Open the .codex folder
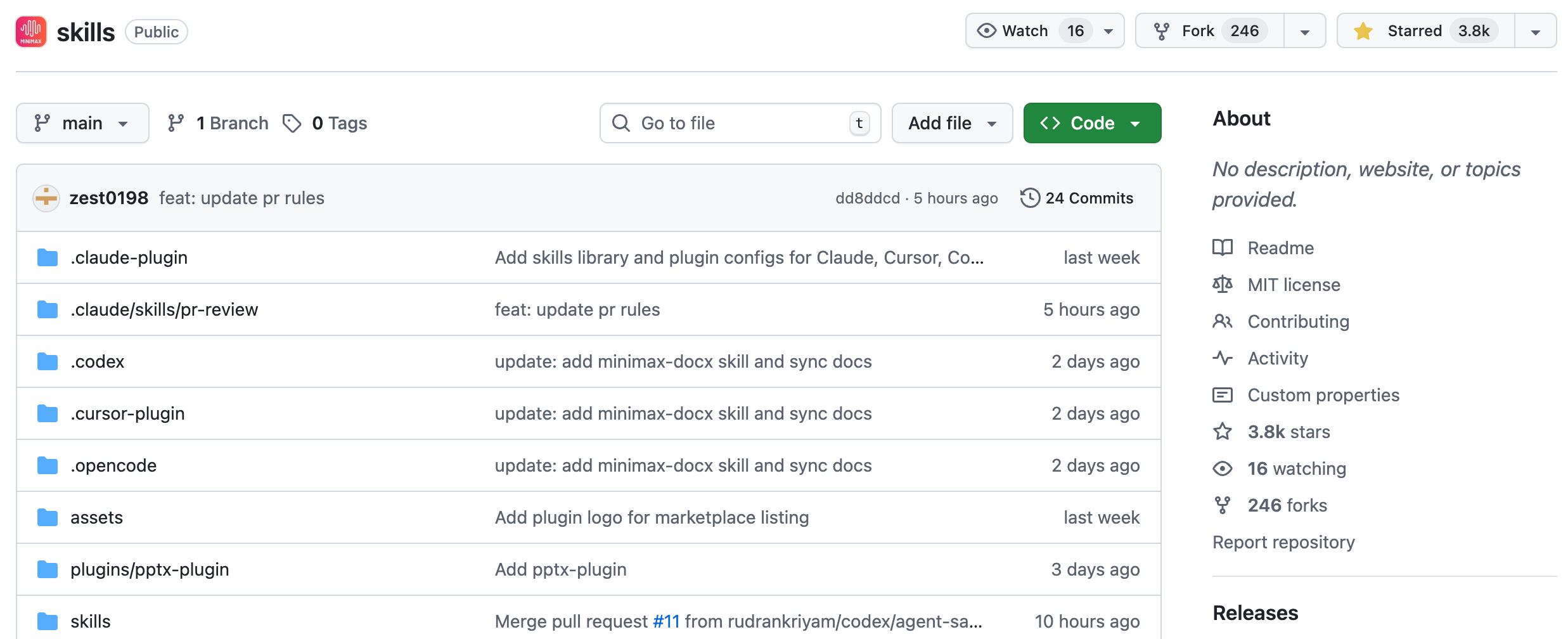The height and width of the screenshot is (639, 1568). [98, 361]
